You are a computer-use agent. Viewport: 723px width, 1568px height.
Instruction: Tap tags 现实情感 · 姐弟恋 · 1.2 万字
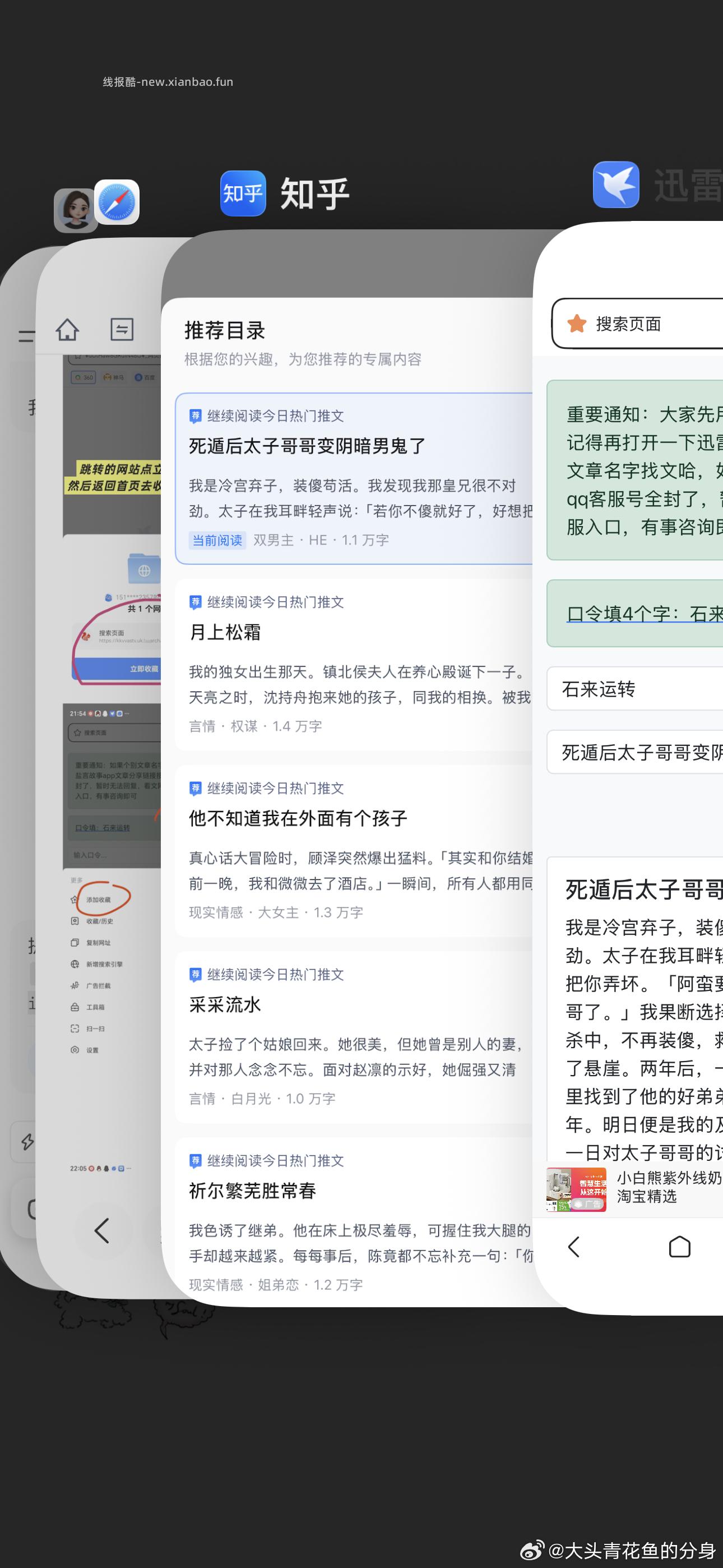(x=276, y=1285)
